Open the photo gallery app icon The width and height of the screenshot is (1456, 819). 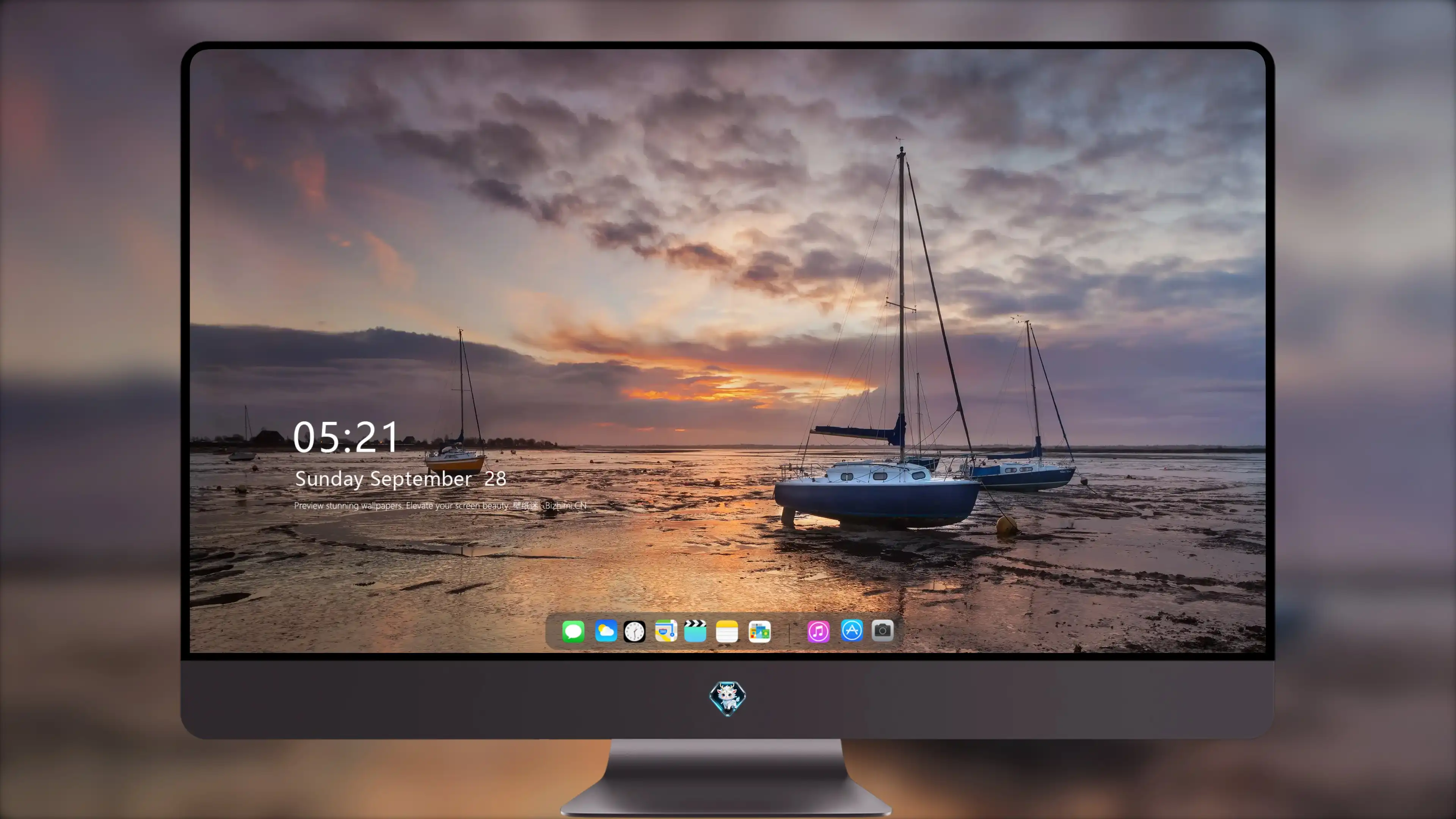click(759, 631)
